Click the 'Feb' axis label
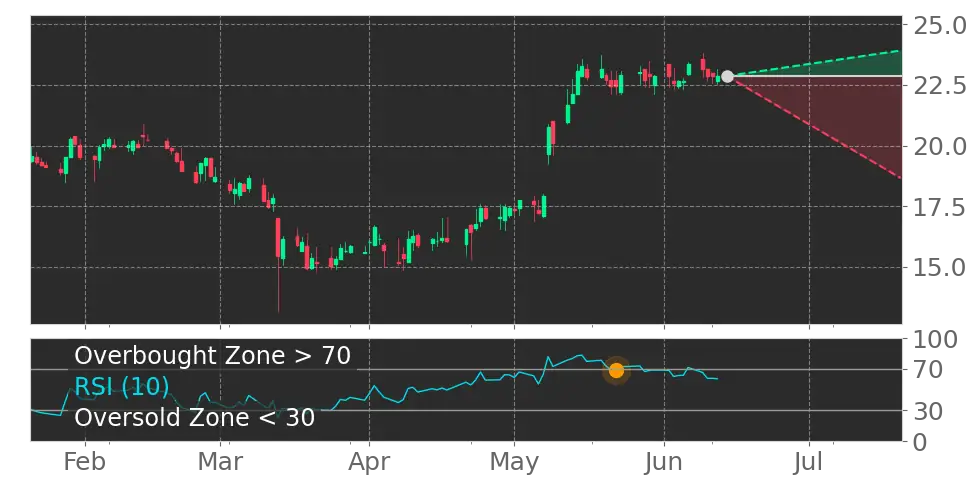 (x=85, y=462)
